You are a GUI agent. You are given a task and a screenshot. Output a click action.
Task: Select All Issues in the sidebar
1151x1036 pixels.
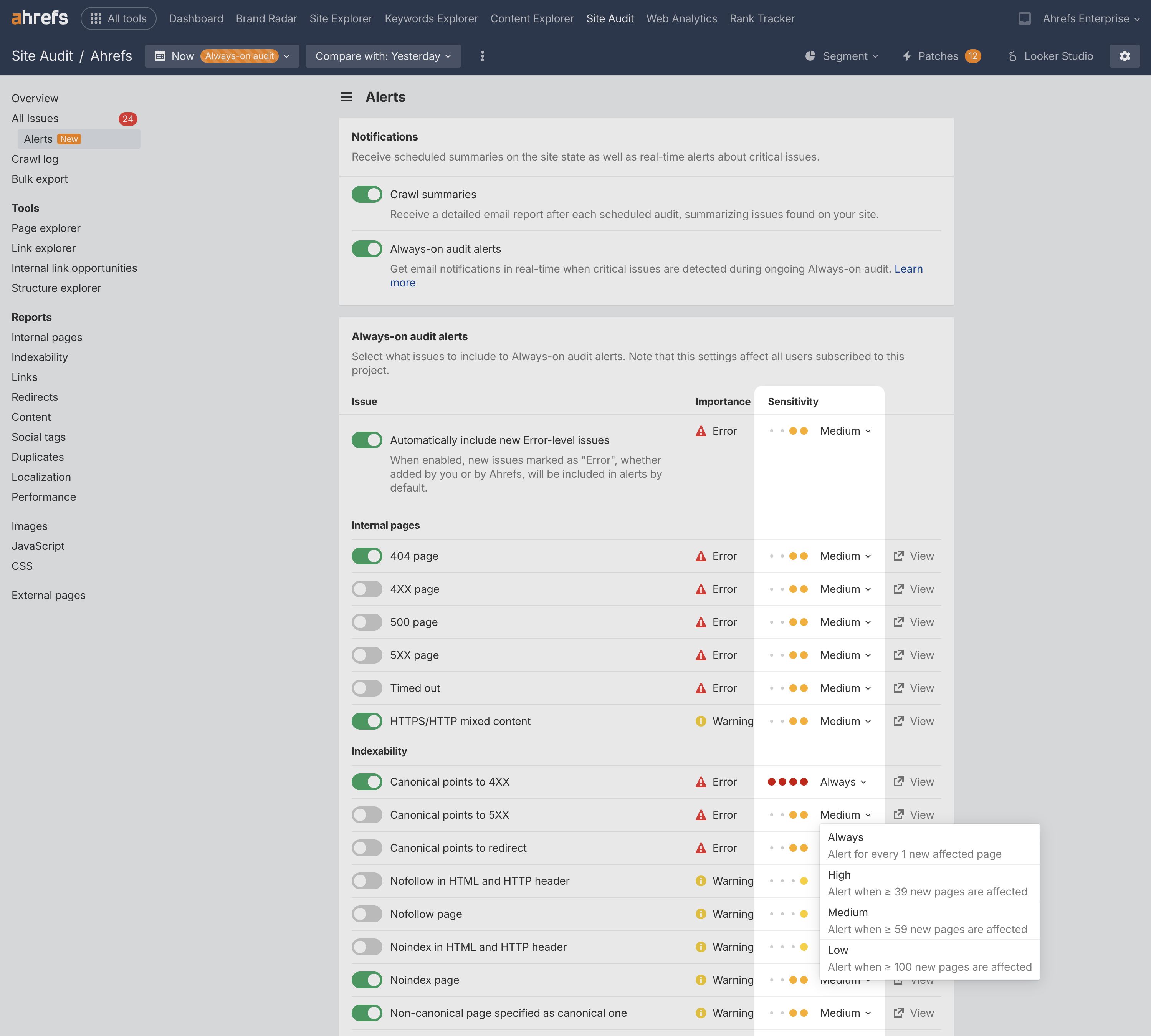tap(35, 118)
